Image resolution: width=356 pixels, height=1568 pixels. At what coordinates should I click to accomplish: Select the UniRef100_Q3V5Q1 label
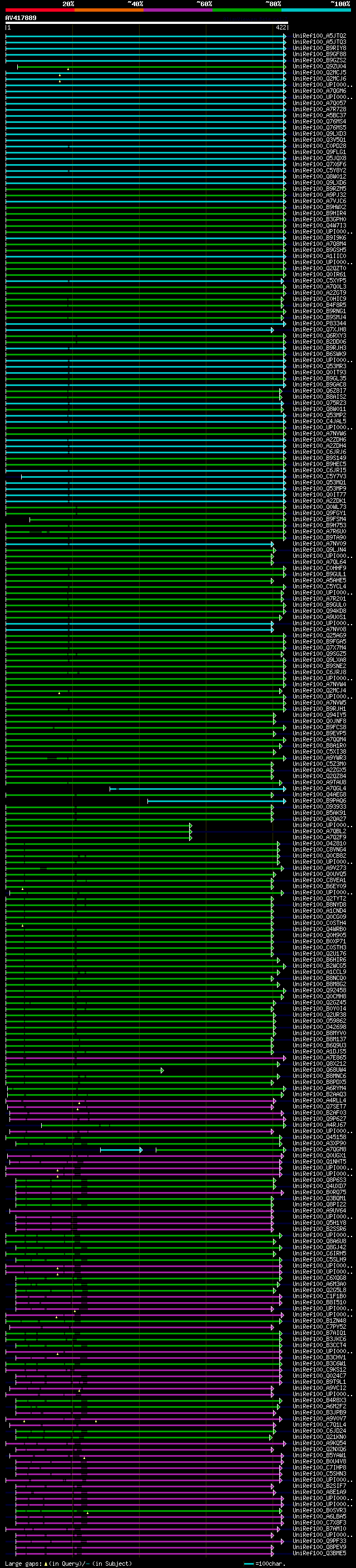coord(319,140)
